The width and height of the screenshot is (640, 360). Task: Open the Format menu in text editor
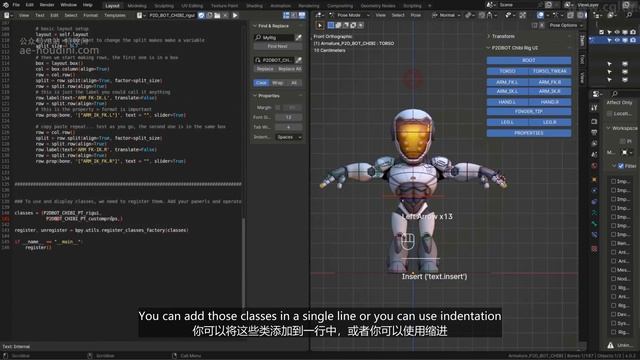(90, 16)
